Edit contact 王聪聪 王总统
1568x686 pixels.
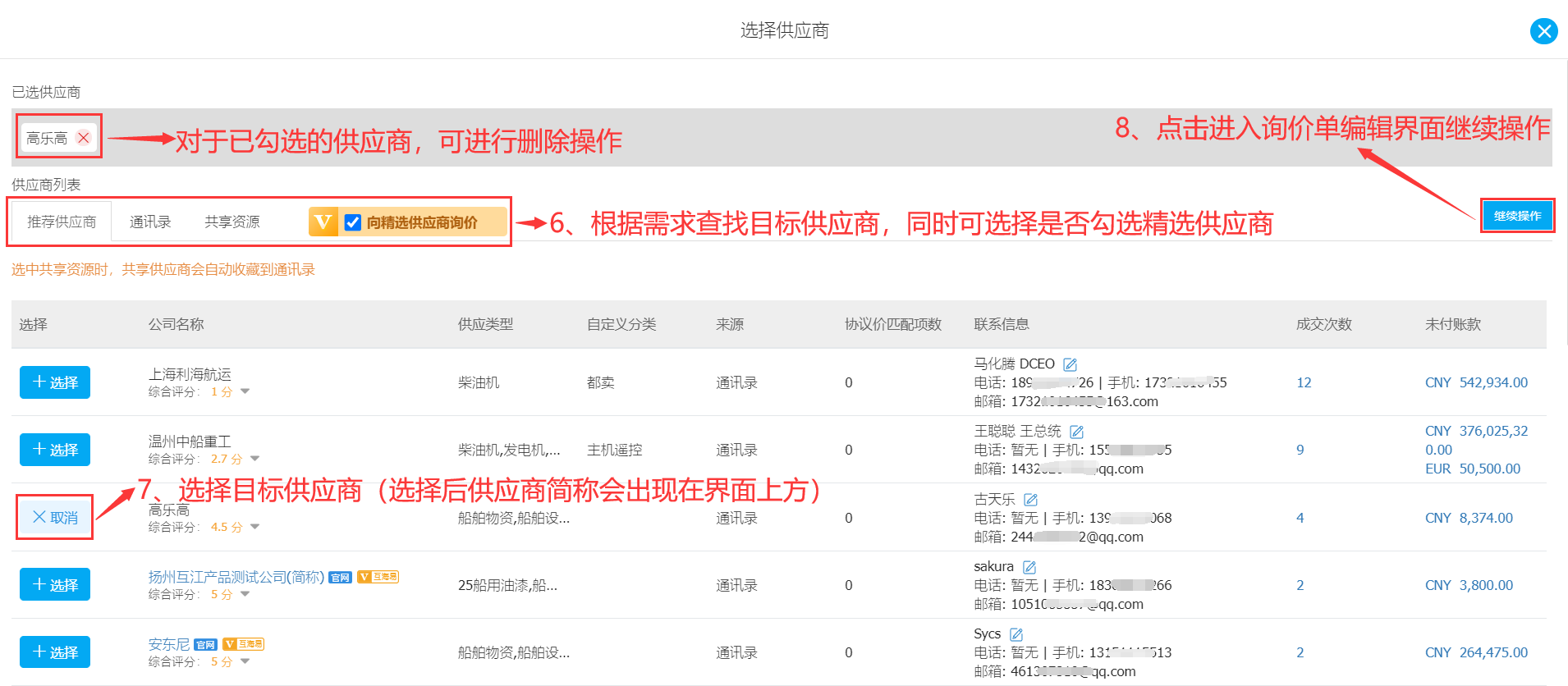tap(1076, 432)
